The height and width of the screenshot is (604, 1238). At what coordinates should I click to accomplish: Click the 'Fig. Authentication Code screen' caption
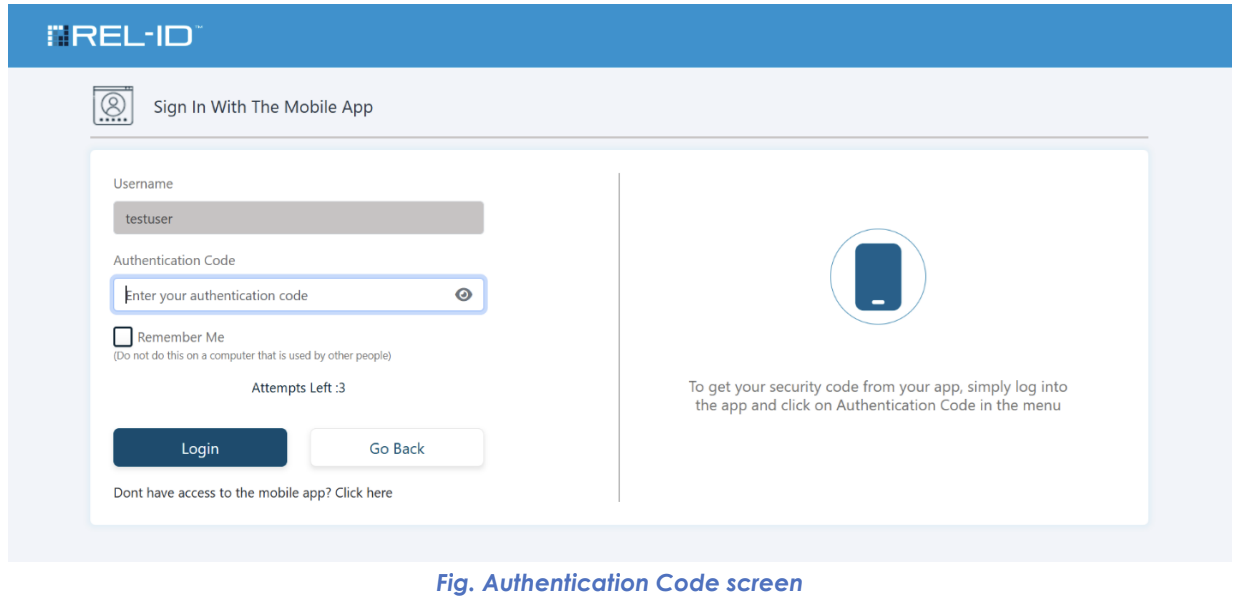pyautogui.click(x=619, y=583)
